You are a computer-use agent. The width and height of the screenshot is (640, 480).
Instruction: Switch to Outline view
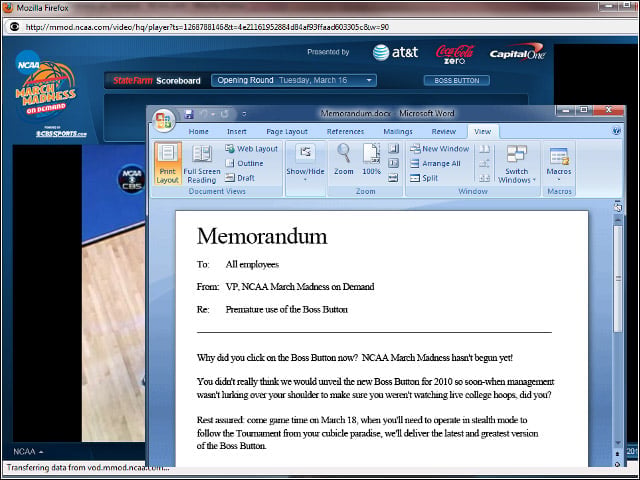pyautogui.click(x=244, y=163)
